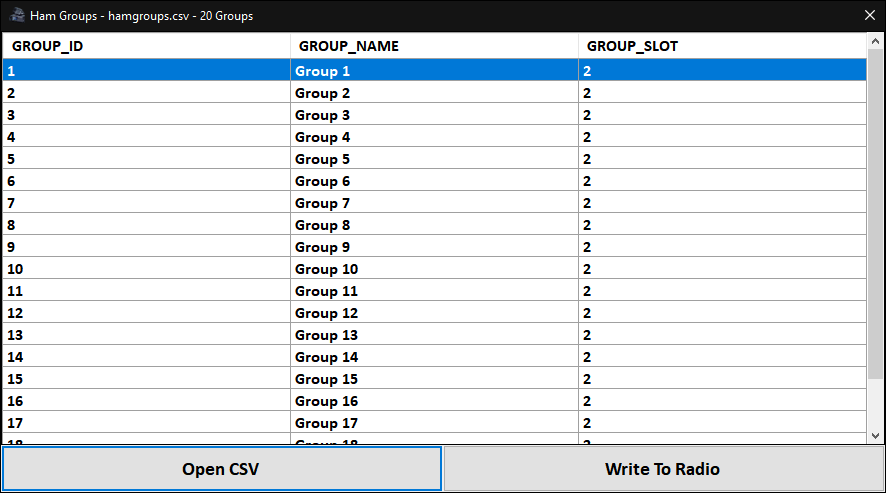Click GROUP_ID cell with value 15
Viewport: 886px width, 493px height.
[x=146, y=379]
